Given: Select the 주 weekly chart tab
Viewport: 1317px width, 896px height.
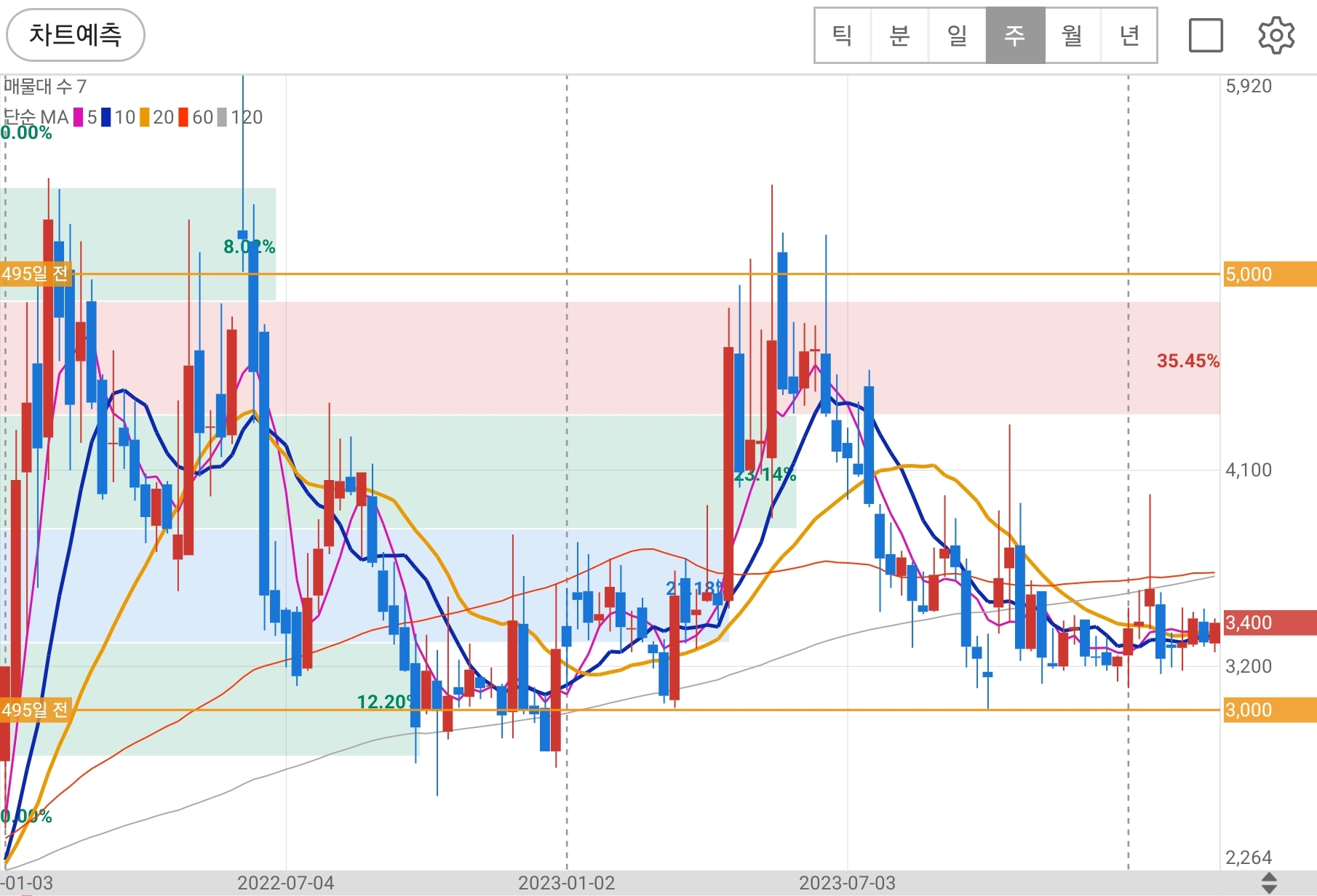Looking at the screenshot, I should point(1015,36).
